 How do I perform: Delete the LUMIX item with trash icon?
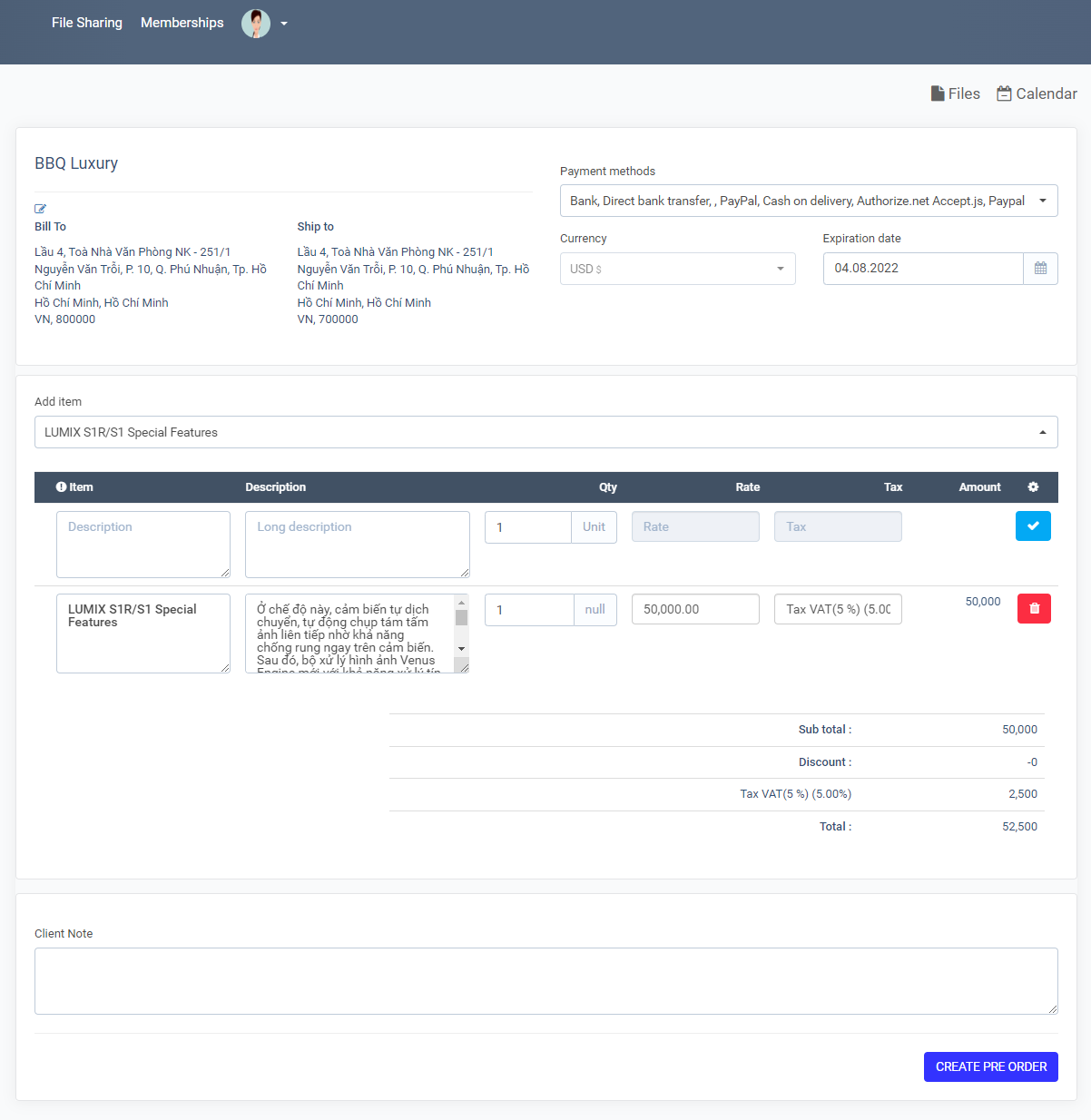(1034, 608)
